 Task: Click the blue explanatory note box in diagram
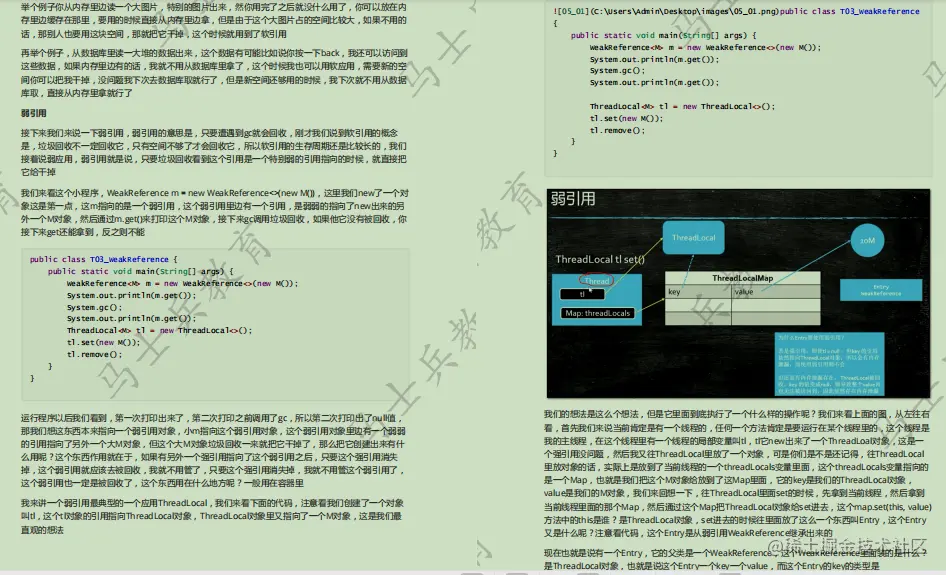(829, 364)
